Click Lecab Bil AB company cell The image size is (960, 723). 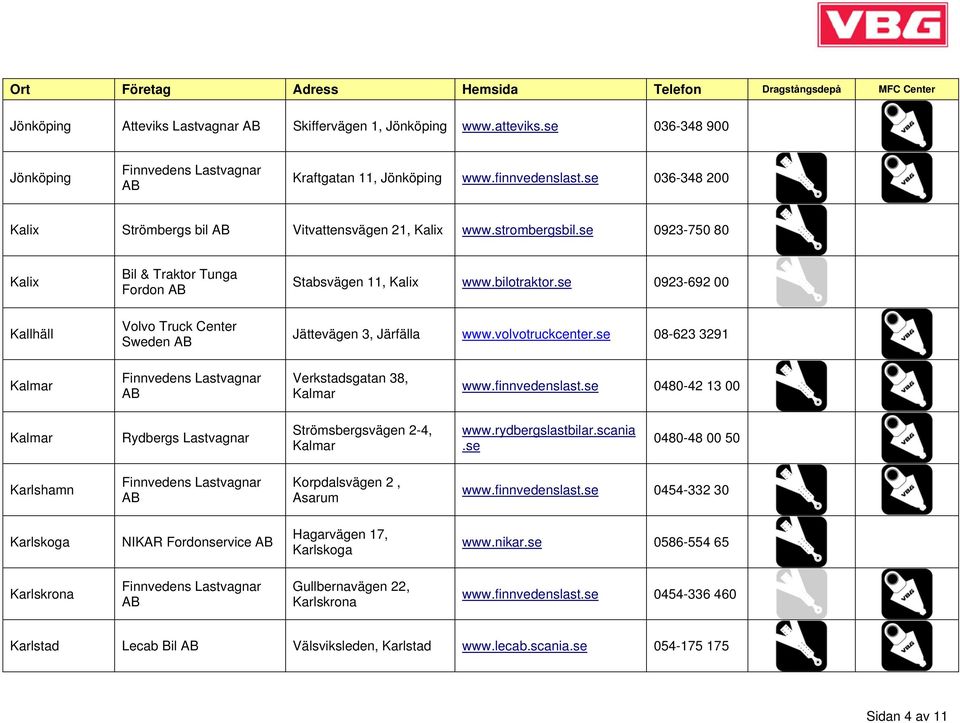click(200, 646)
